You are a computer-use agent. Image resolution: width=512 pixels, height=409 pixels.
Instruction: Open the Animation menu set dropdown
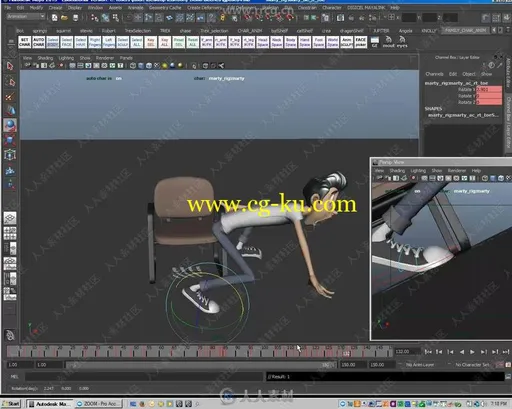click(25, 17)
